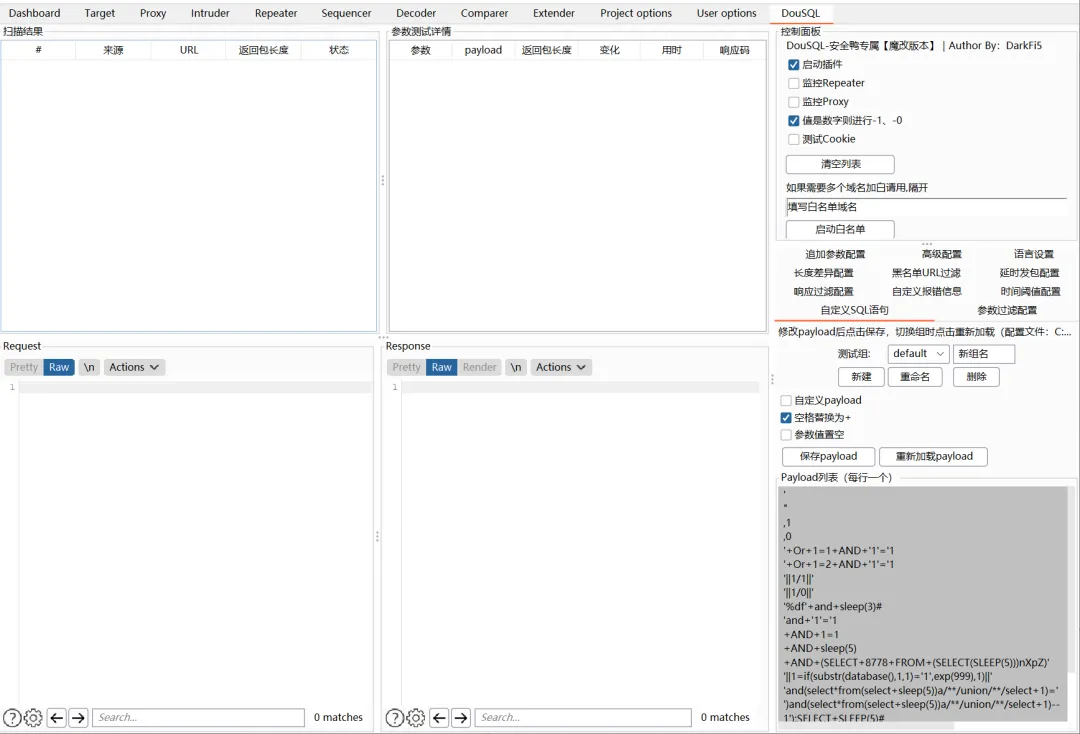Screen dimensions: 1080x734
Task: Enable 参数值置空 checkbox
Action: [x=786, y=434]
